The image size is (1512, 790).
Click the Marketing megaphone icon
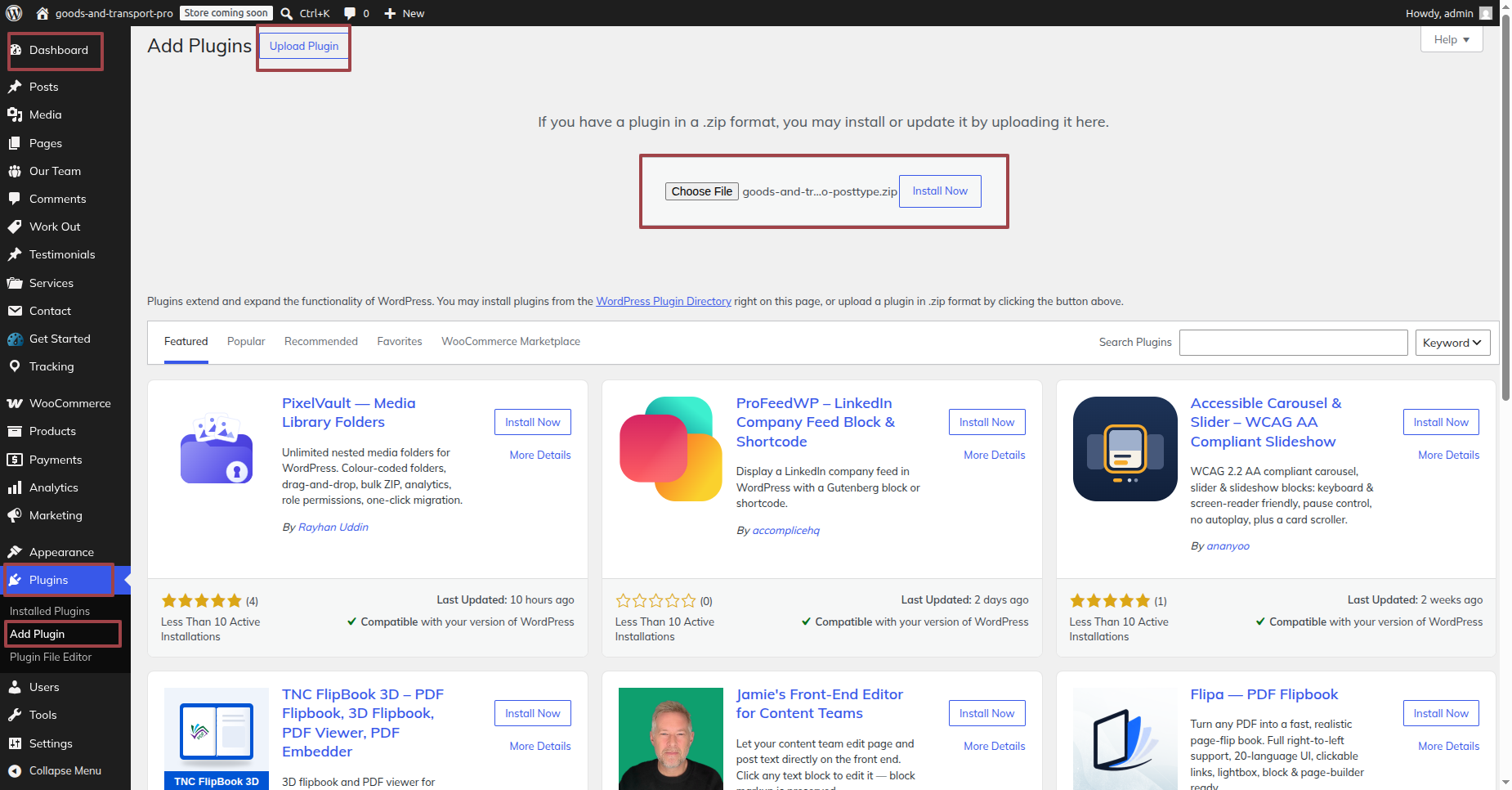15,515
